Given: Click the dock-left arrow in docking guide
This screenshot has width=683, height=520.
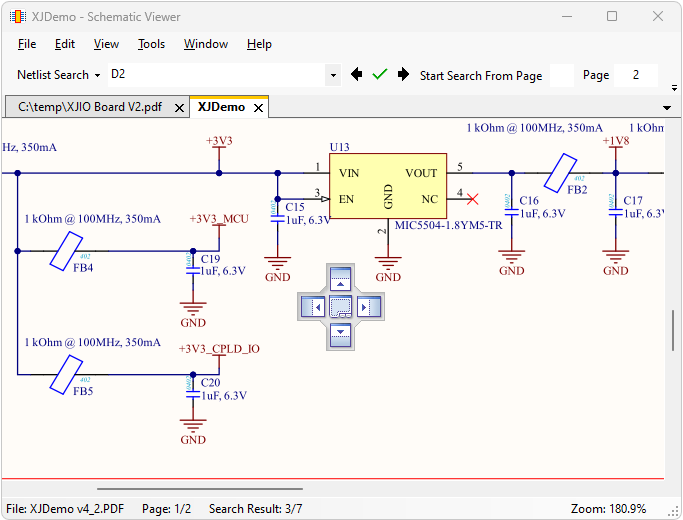Looking at the screenshot, I should pyautogui.click(x=314, y=307).
